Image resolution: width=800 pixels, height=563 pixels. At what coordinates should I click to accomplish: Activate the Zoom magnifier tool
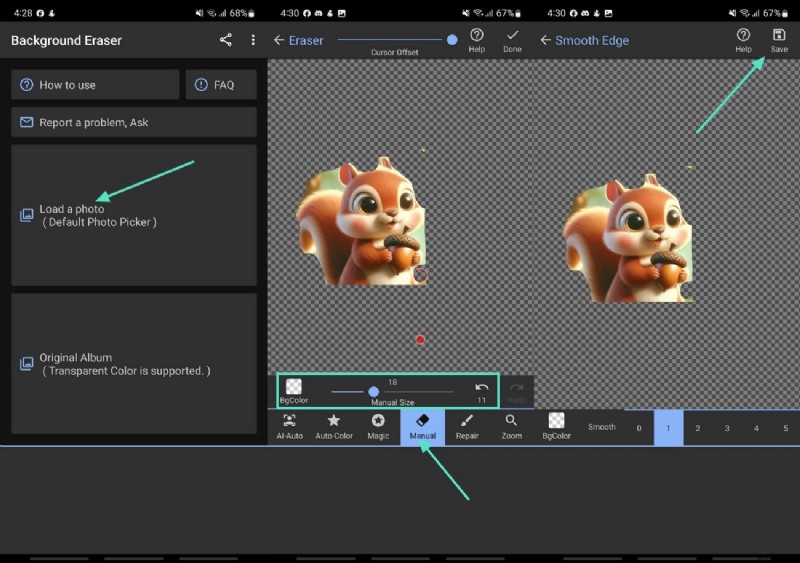tap(511, 427)
